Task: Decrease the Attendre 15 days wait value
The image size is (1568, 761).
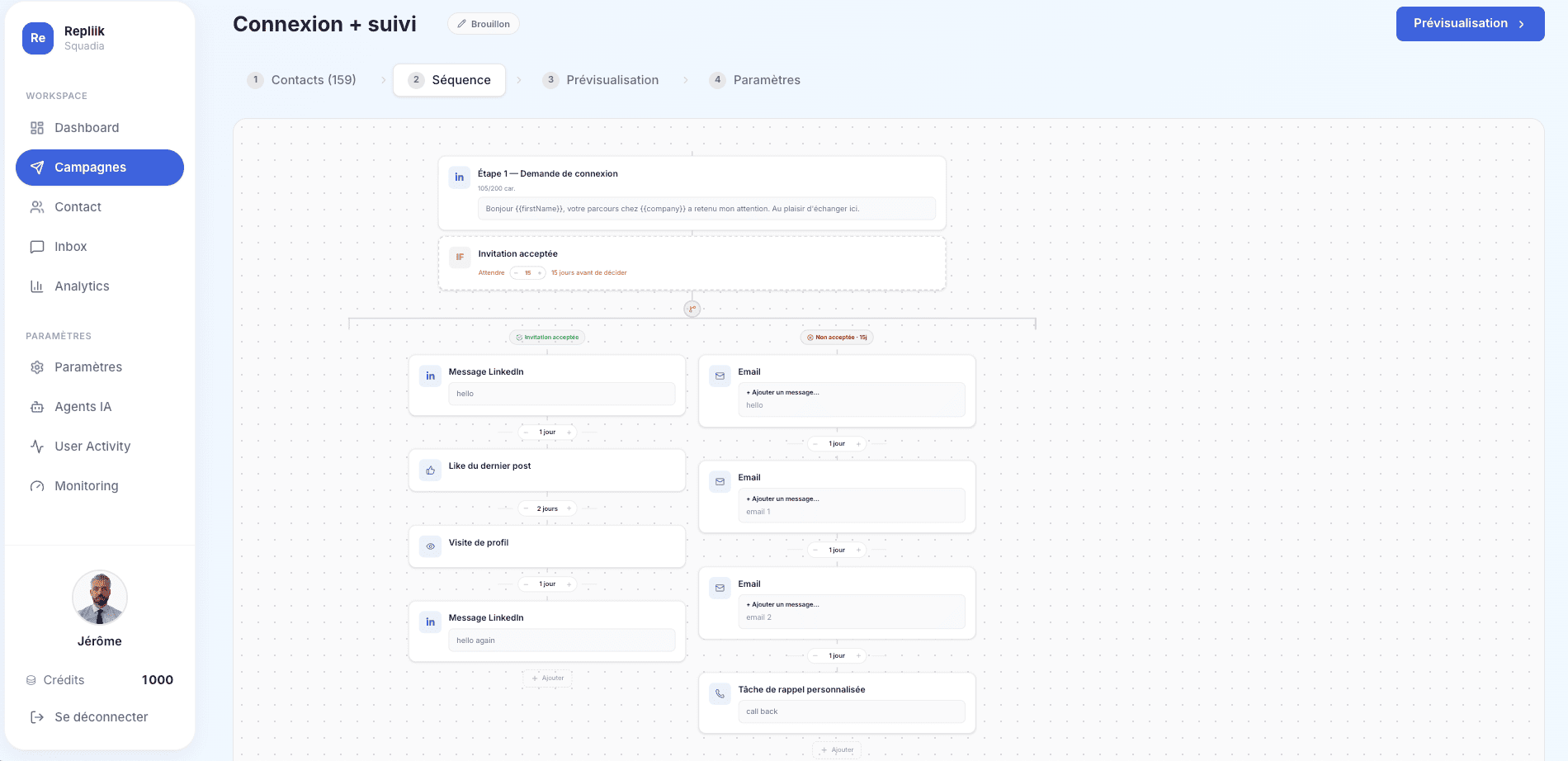Action: (517, 273)
